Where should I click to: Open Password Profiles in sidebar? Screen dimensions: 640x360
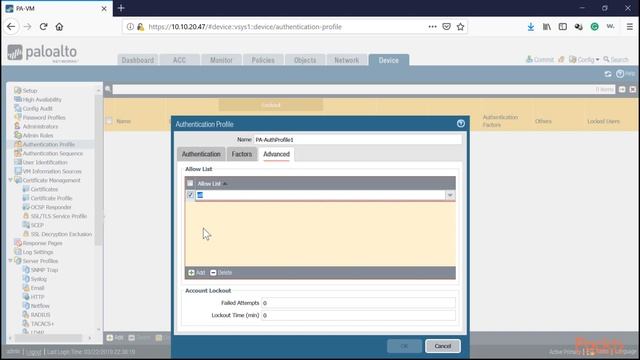(44, 118)
